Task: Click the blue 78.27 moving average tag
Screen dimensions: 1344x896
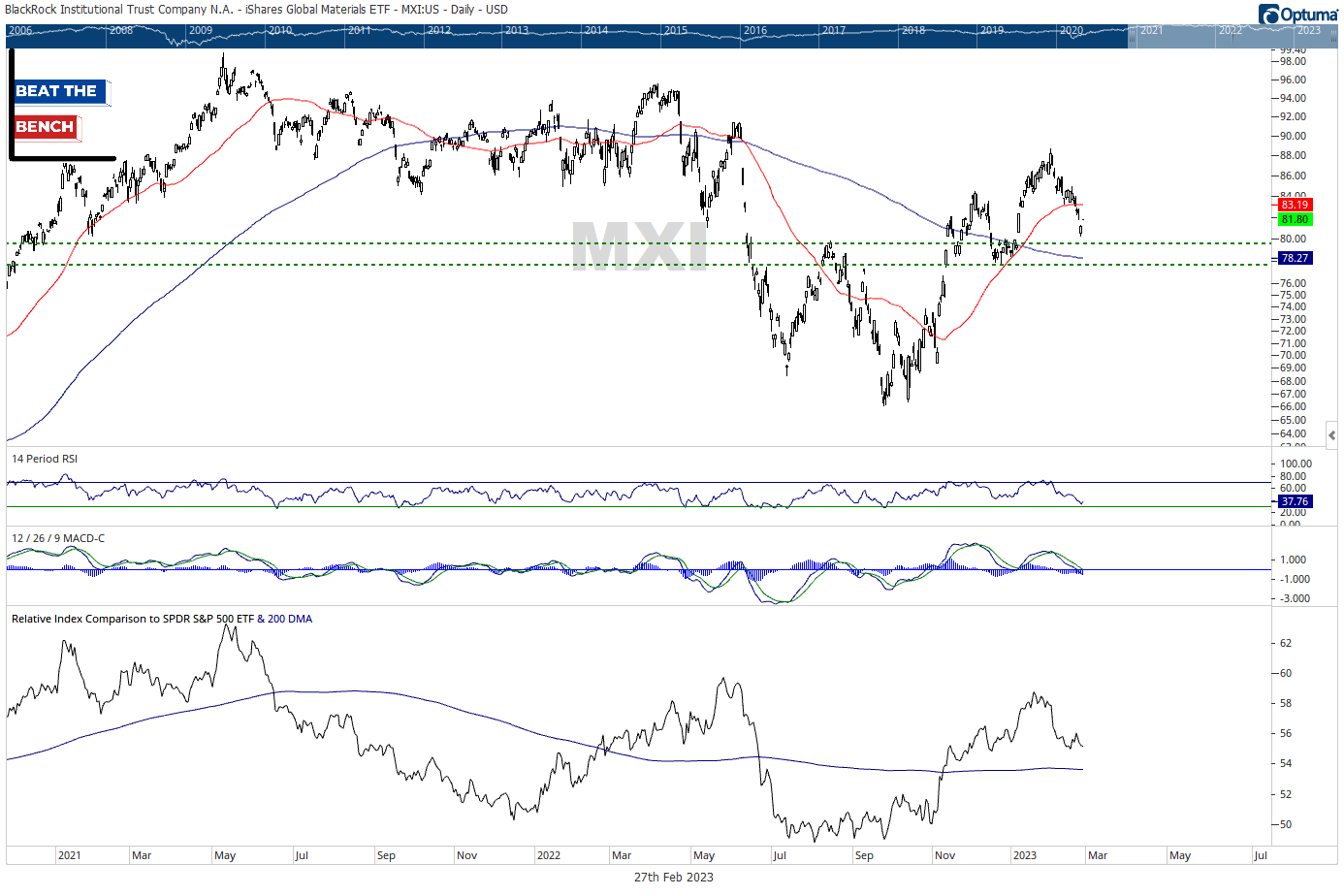Action: [x=1295, y=259]
